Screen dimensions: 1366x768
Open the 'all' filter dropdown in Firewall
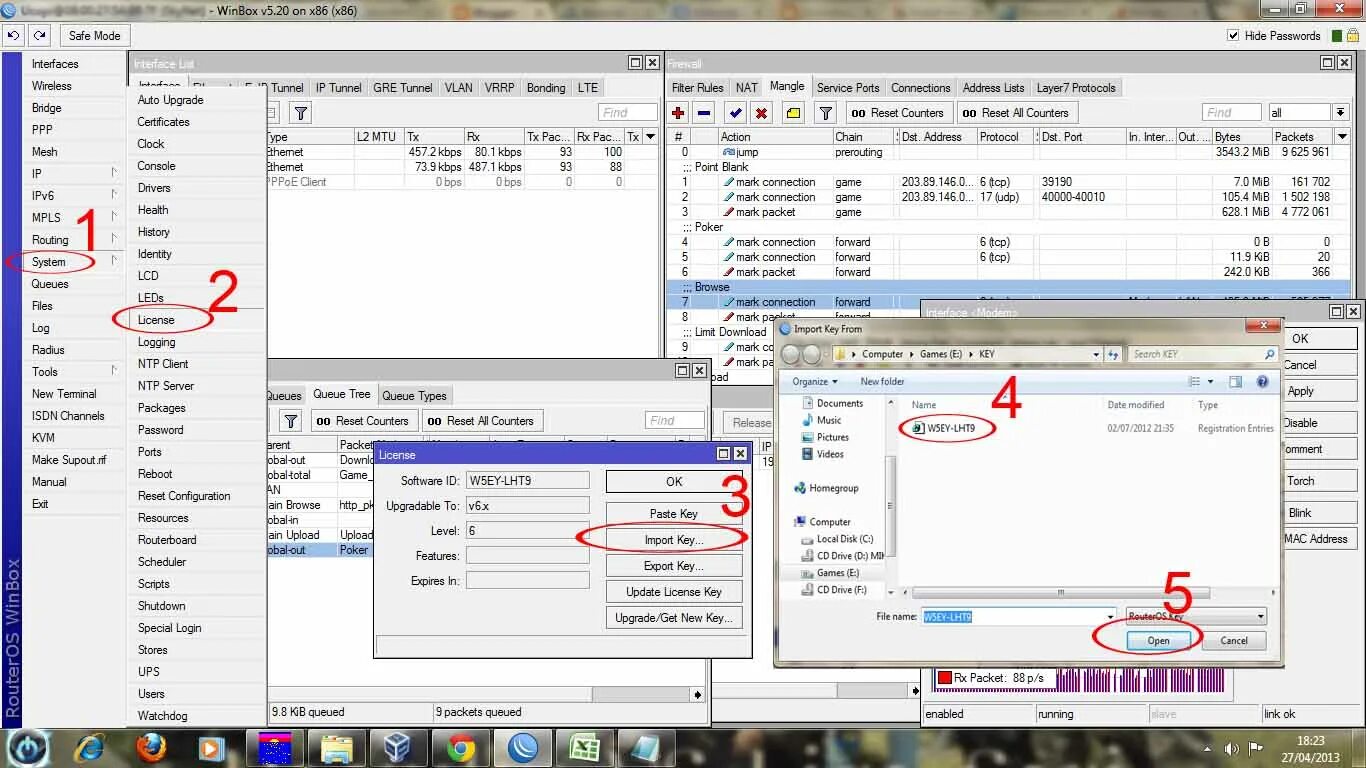click(x=1340, y=113)
